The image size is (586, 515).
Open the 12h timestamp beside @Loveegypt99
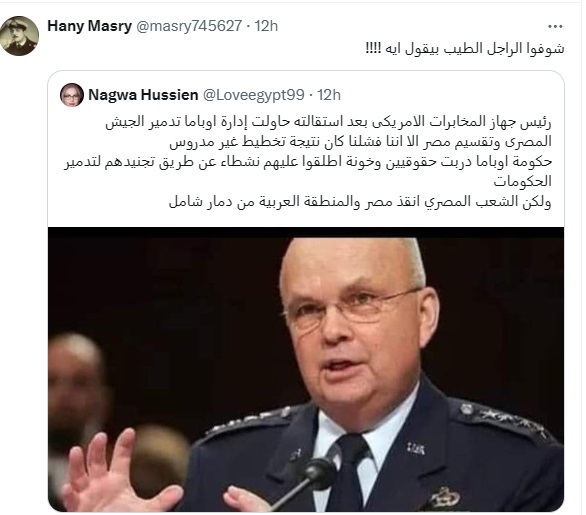click(x=329, y=95)
